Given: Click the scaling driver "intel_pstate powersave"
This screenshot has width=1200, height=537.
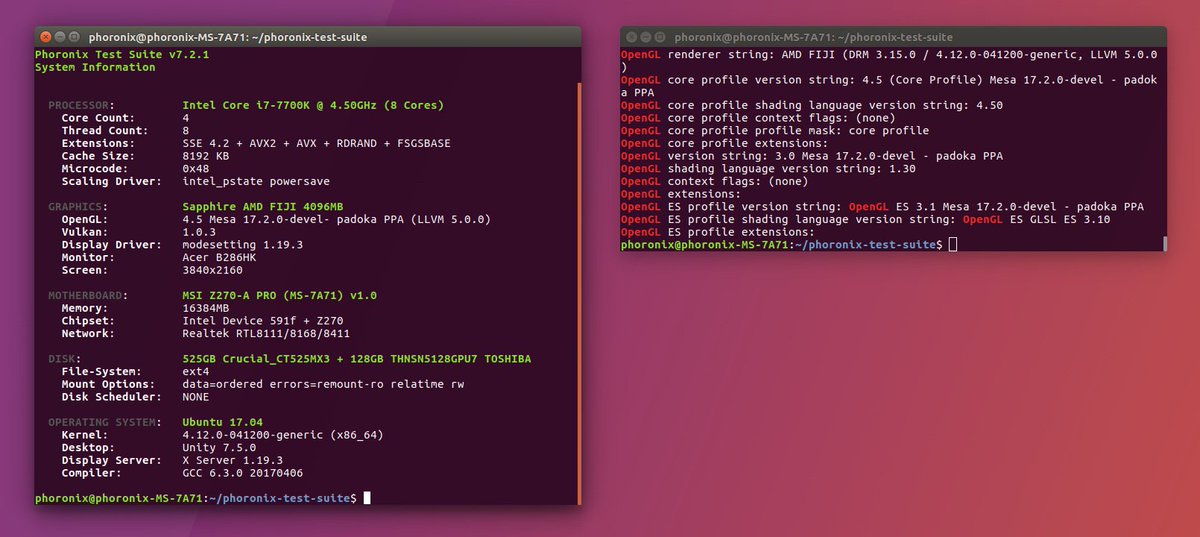Looking at the screenshot, I should tap(255, 182).
